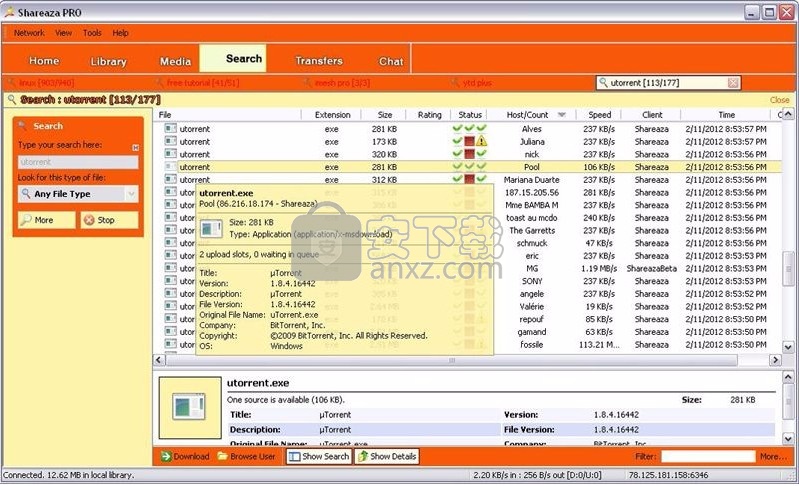Select the highlighted Pool result row
The height and width of the screenshot is (486, 799).
468,167
